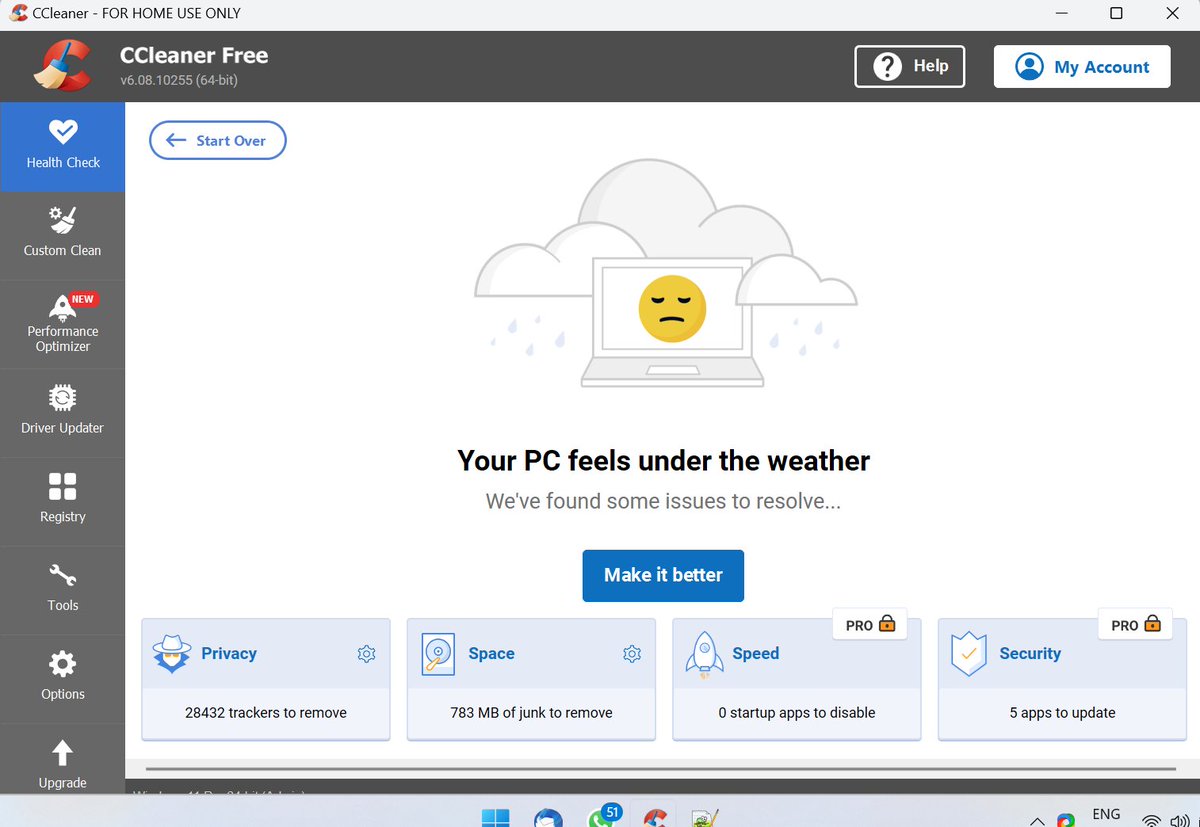
Task: Click 'We've found some issues to resolve...' text
Action: [x=663, y=501]
